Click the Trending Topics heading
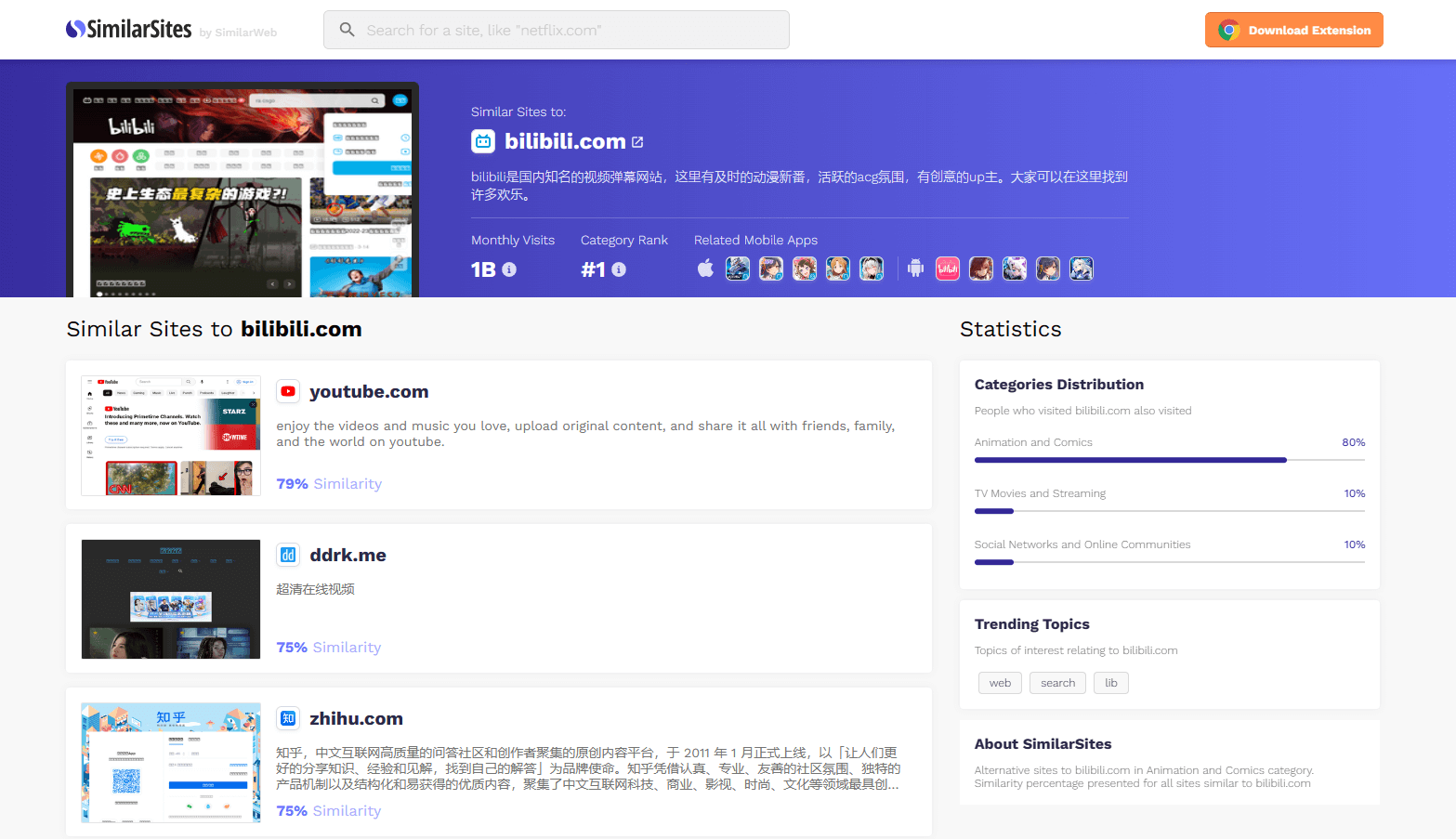This screenshot has height=839, width=1456. [x=1032, y=624]
